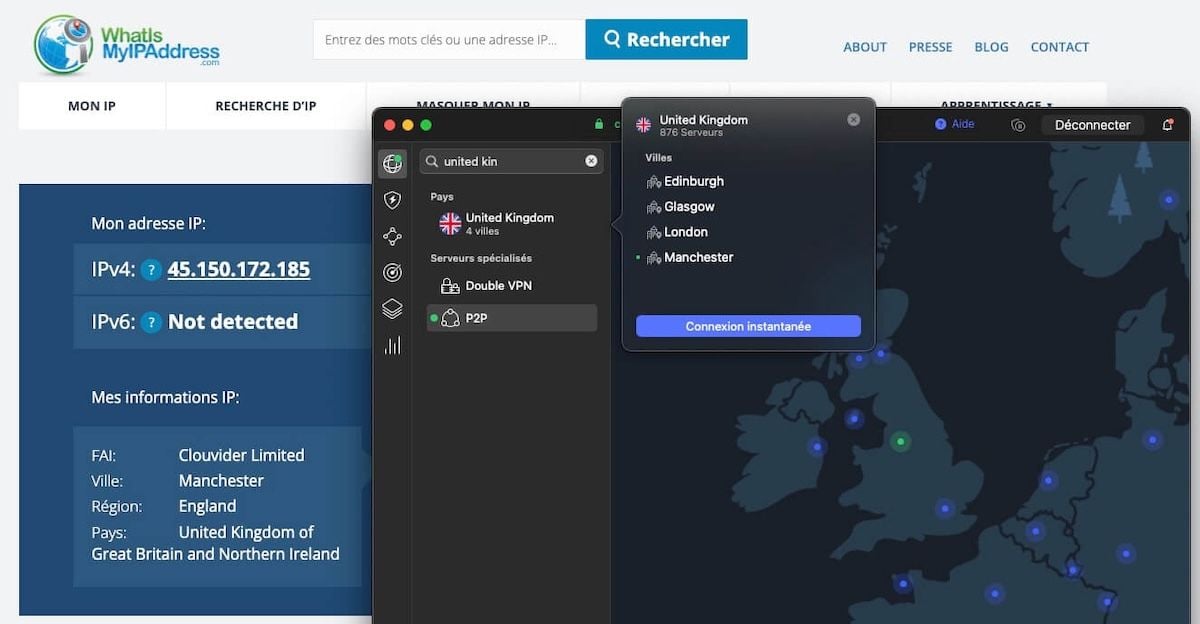Click the Rechercher search button
Image resolution: width=1200 pixels, height=624 pixels.
pyautogui.click(x=666, y=40)
